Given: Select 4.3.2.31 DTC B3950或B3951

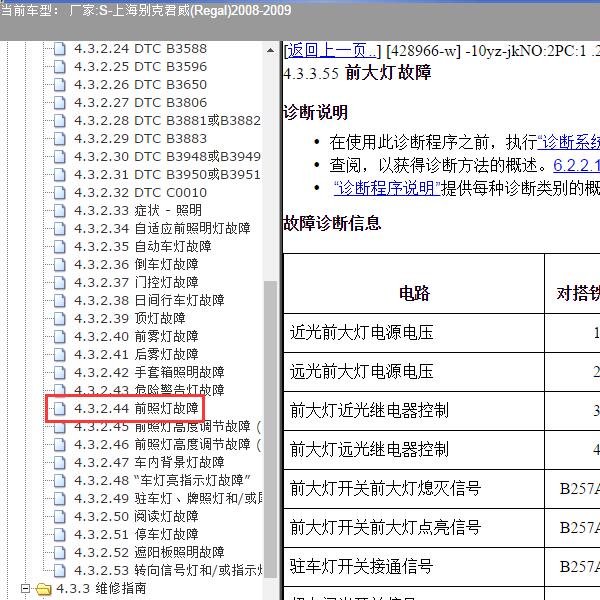Looking at the screenshot, I should (x=167, y=175).
